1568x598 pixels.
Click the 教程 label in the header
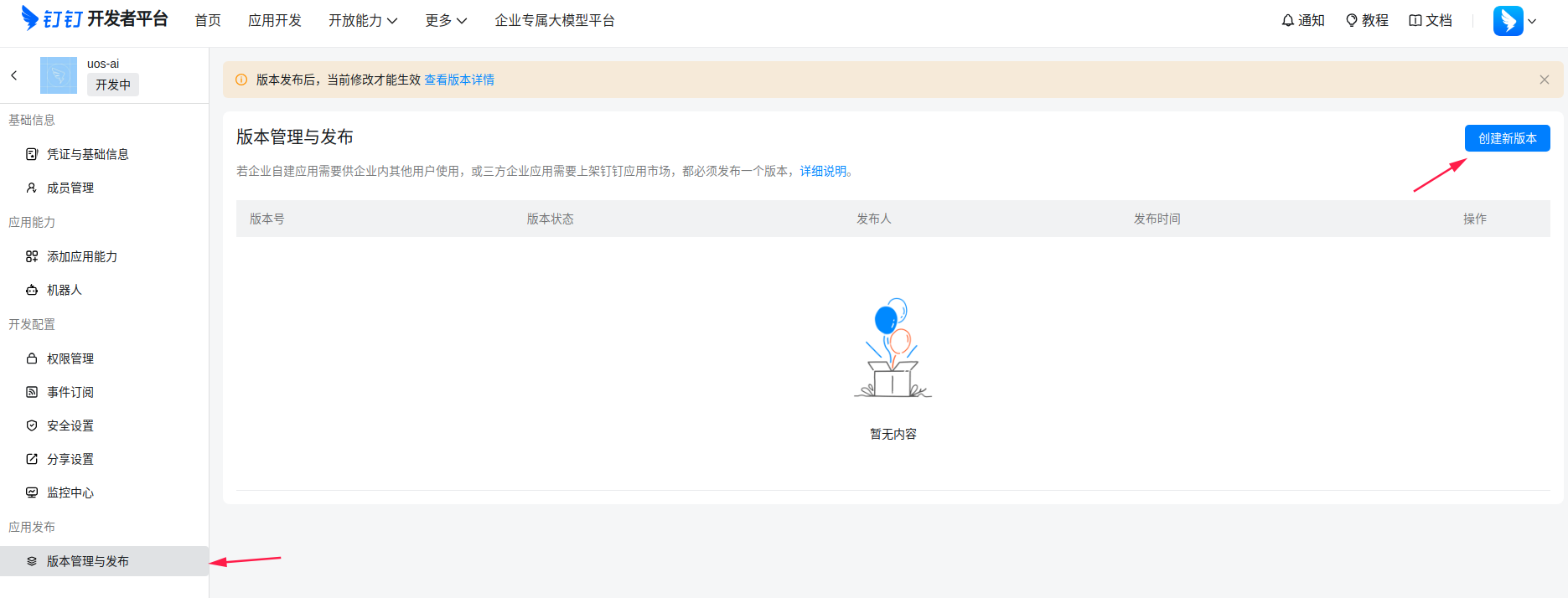click(1375, 20)
